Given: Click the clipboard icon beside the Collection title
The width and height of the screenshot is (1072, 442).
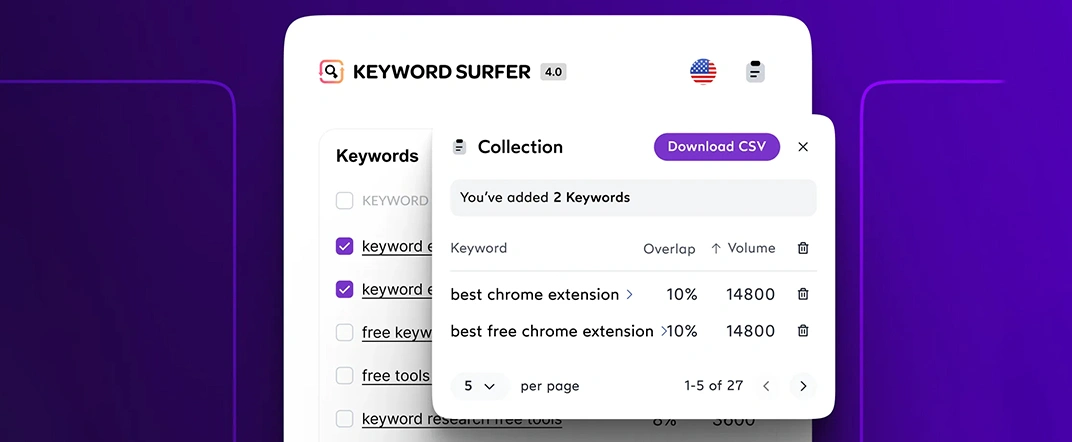Looking at the screenshot, I should (x=459, y=147).
